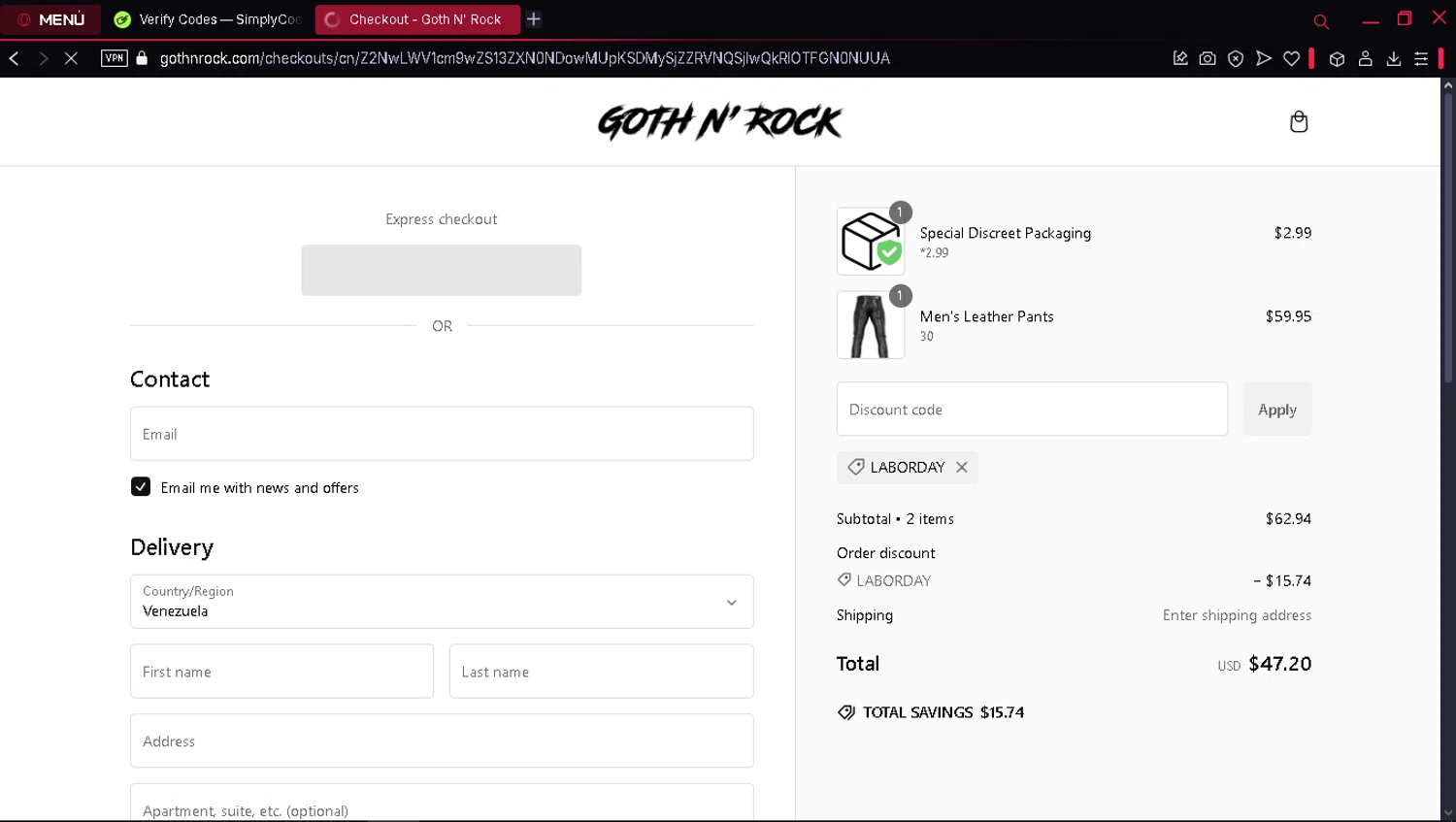Image resolution: width=1456 pixels, height=822 pixels.
Task: Take a snapshot with camera icon
Action: 1208,58
